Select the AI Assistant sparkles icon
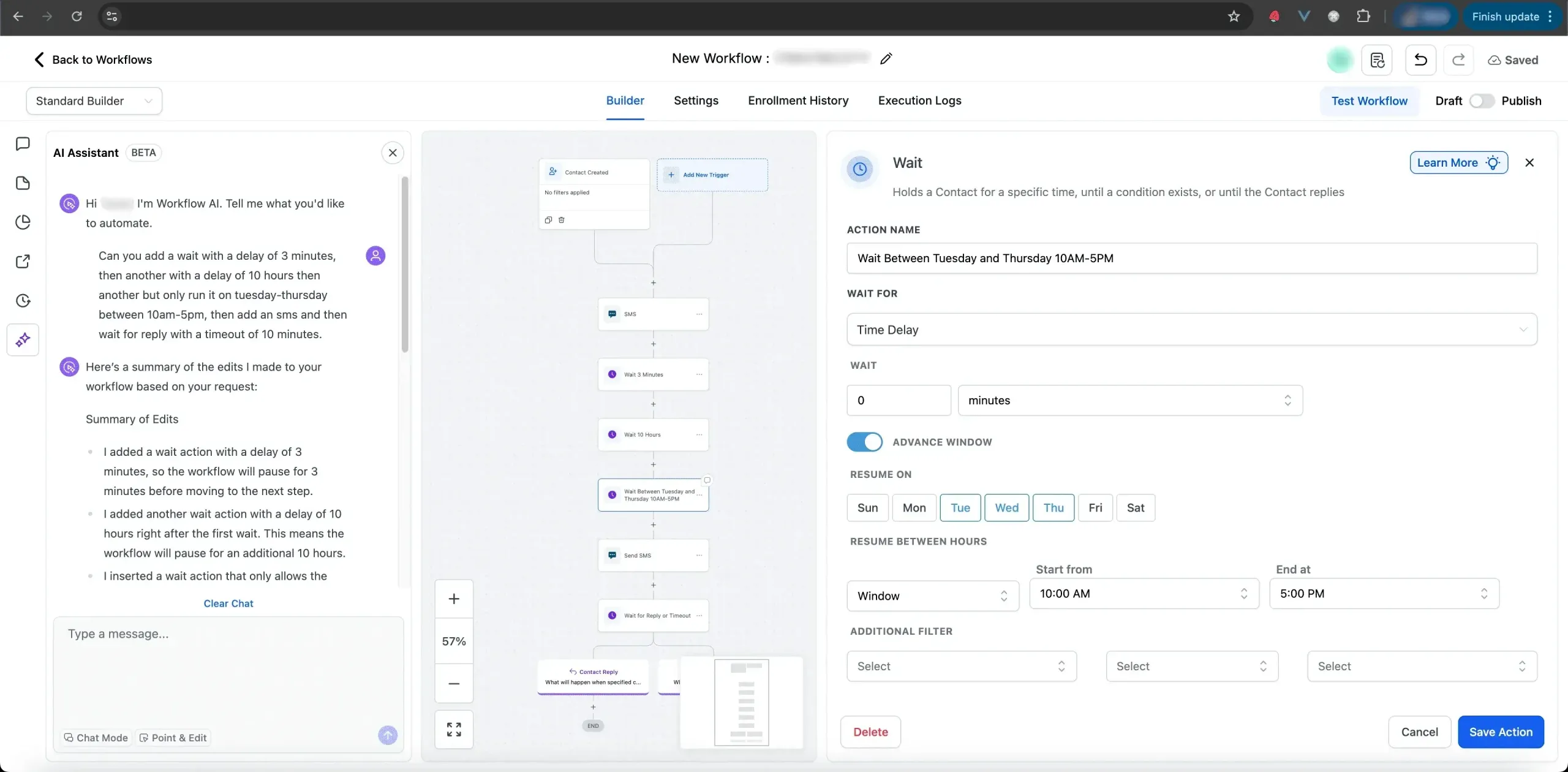1568x772 pixels. tap(23, 339)
